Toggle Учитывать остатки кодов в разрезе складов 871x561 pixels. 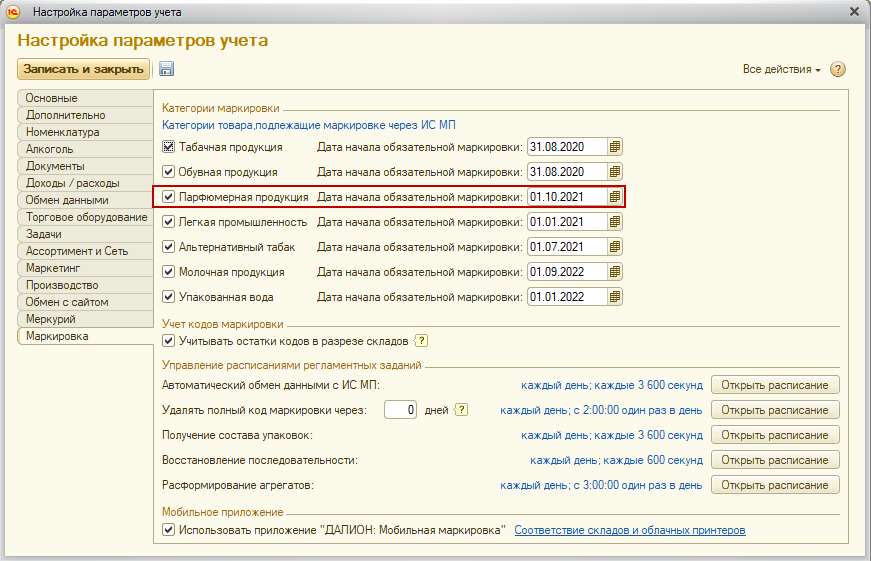pos(168,341)
